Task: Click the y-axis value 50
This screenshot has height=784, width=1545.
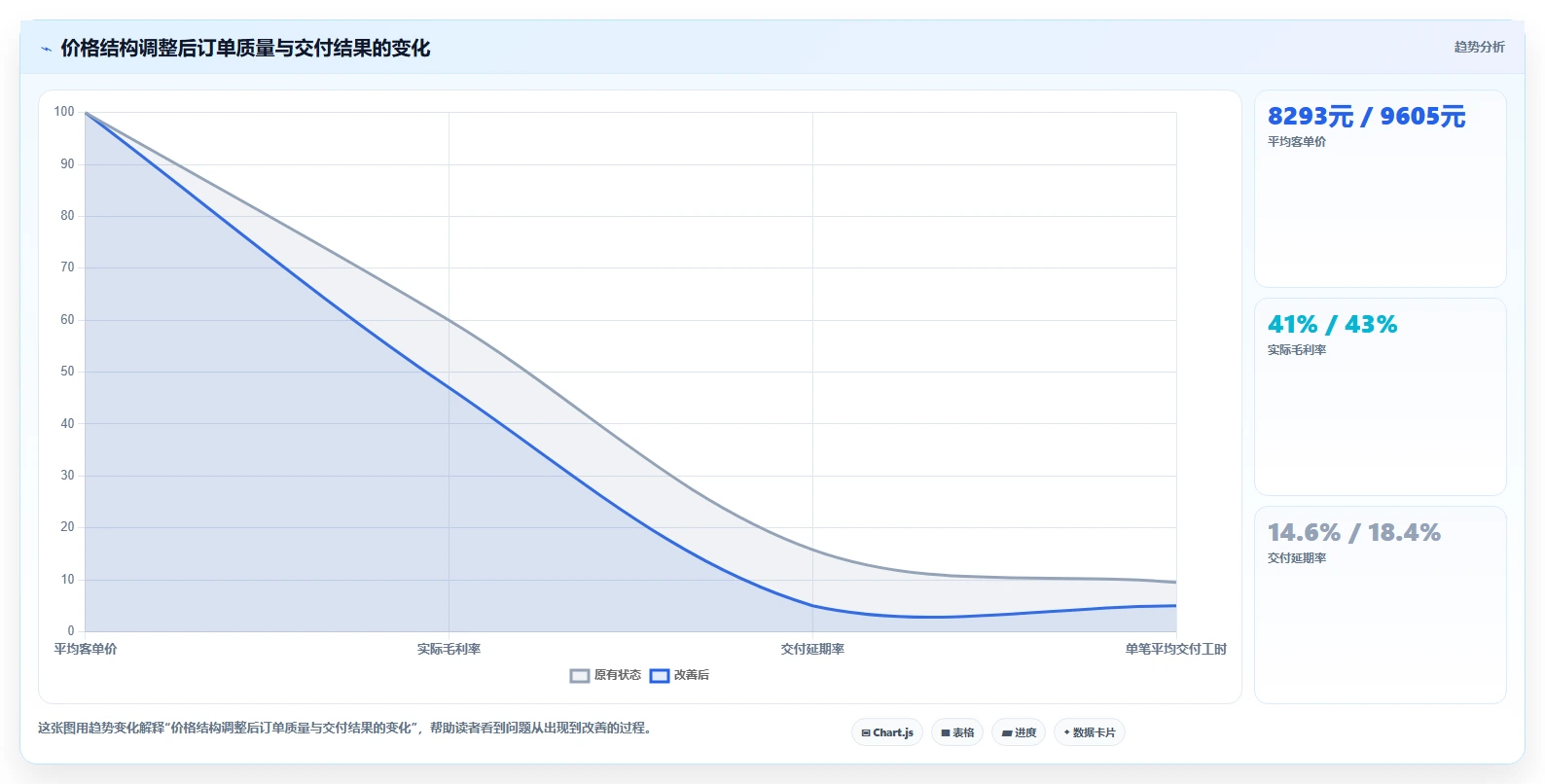Action: coord(67,372)
